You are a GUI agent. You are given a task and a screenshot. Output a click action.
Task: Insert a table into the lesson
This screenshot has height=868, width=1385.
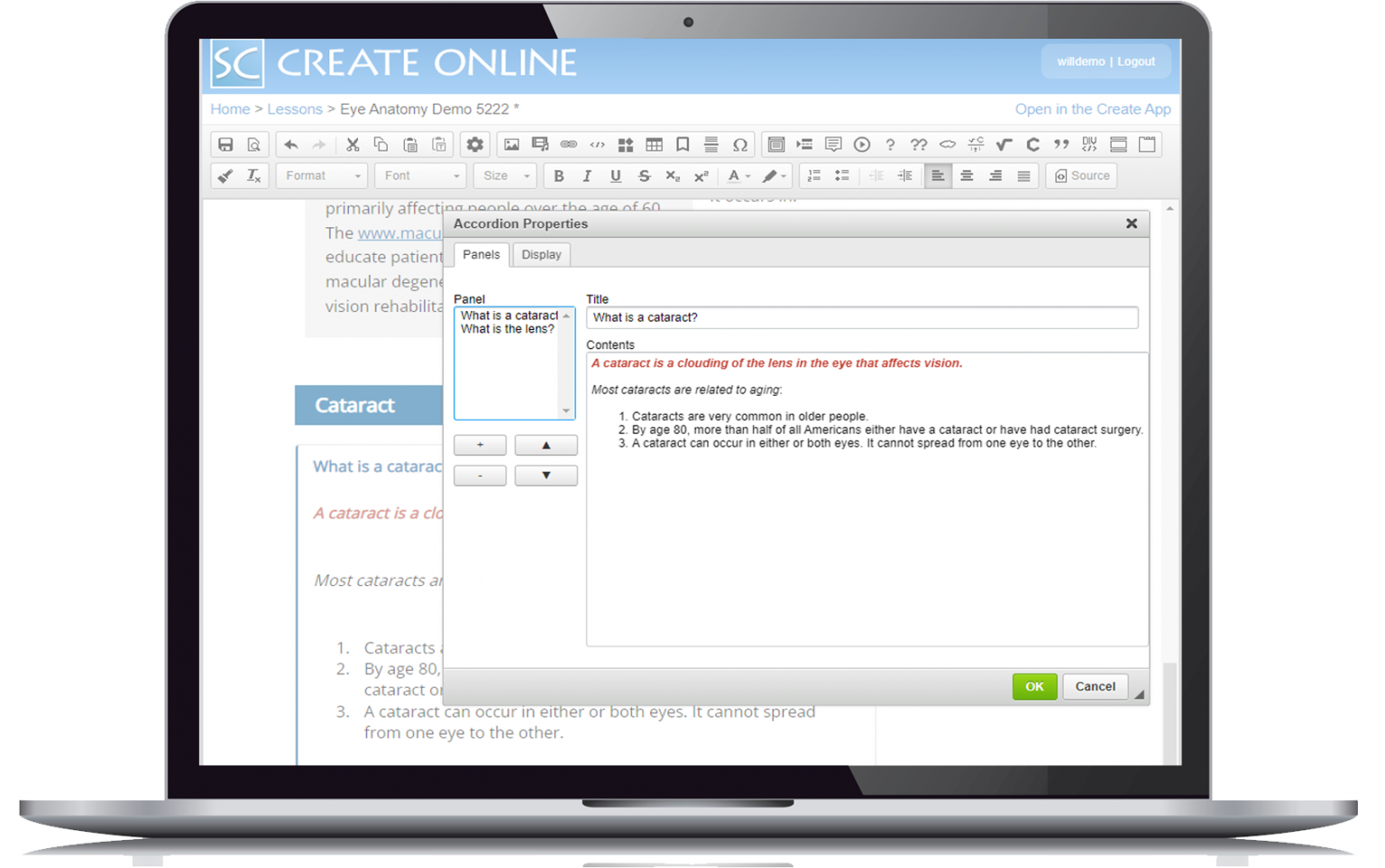click(654, 144)
